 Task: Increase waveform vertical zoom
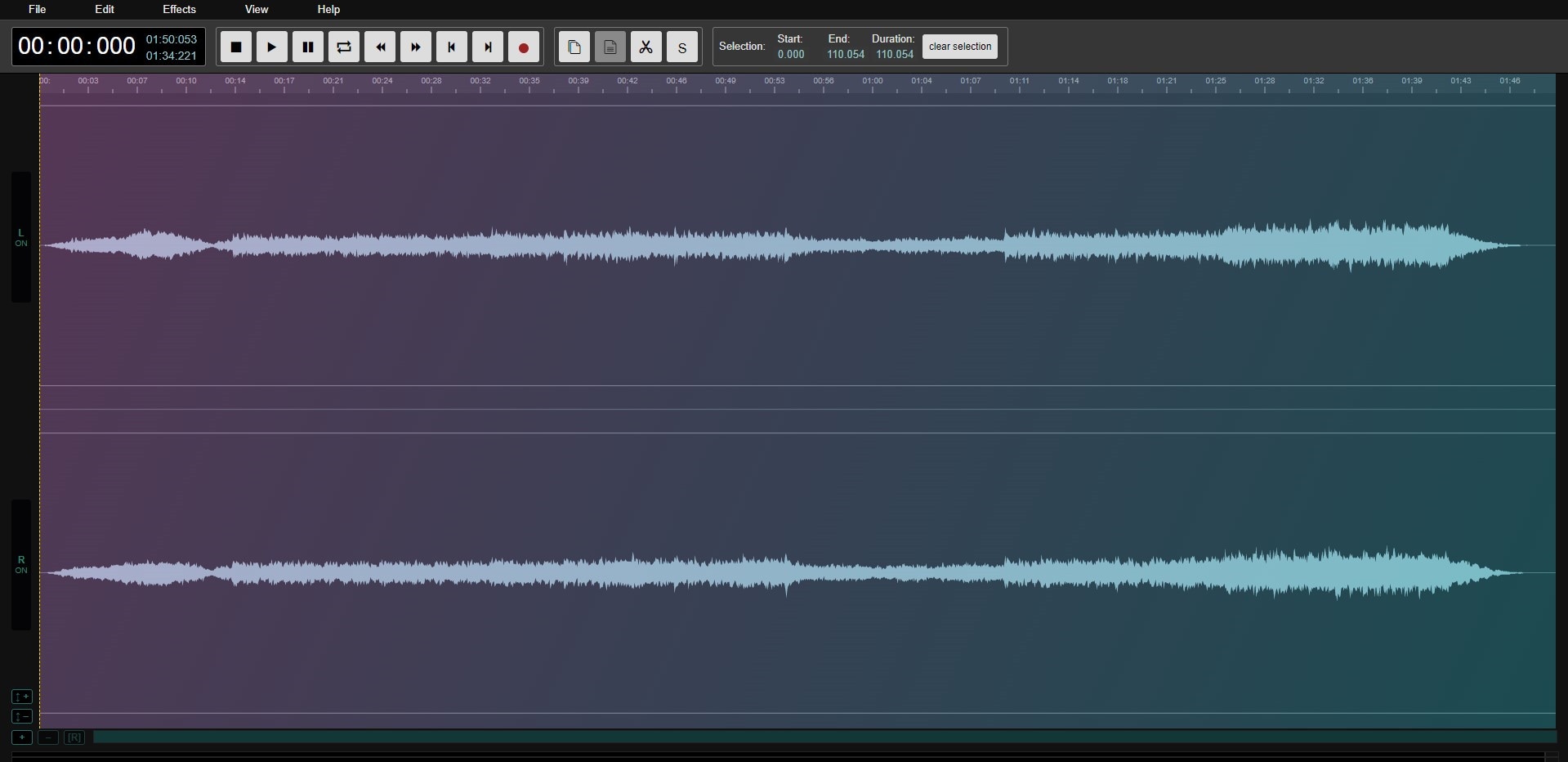(22, 697)
